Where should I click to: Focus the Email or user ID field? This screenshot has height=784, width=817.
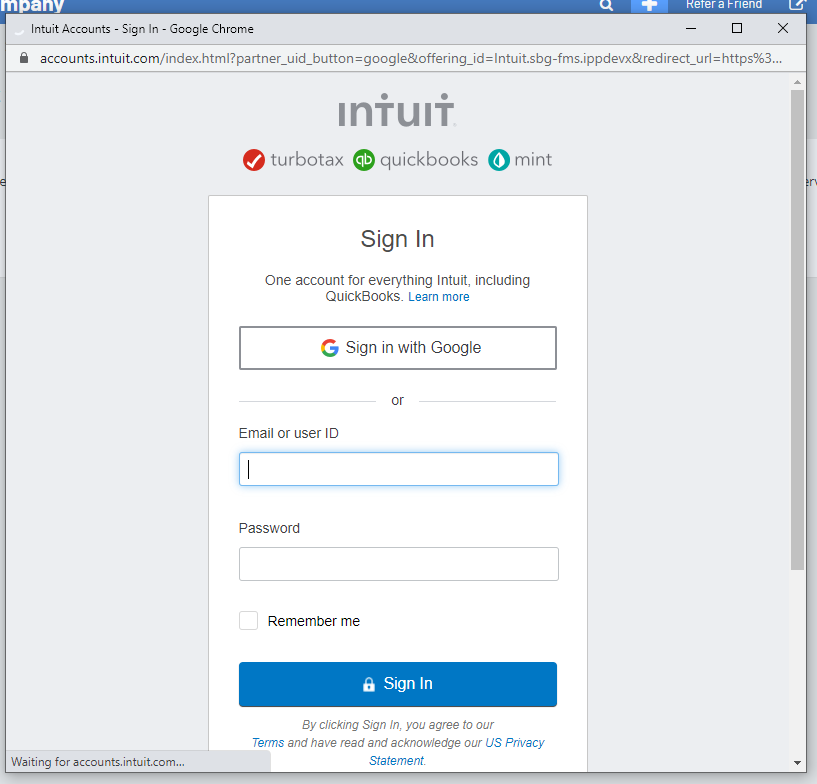click(x=399, y=469)
